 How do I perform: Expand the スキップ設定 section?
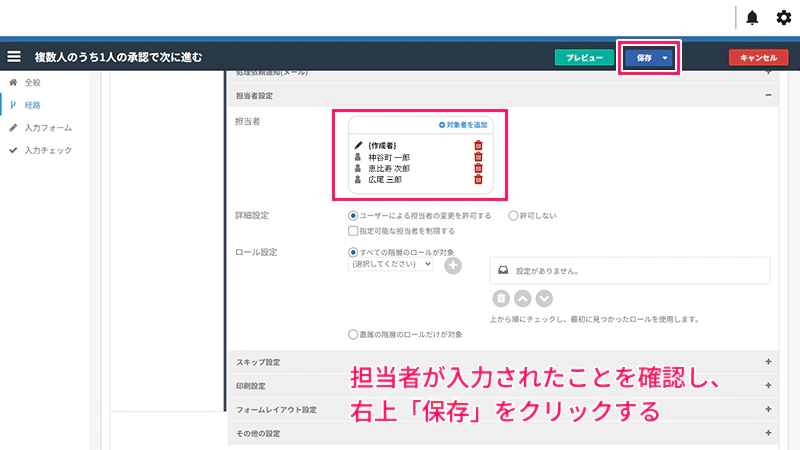[768, 362]
